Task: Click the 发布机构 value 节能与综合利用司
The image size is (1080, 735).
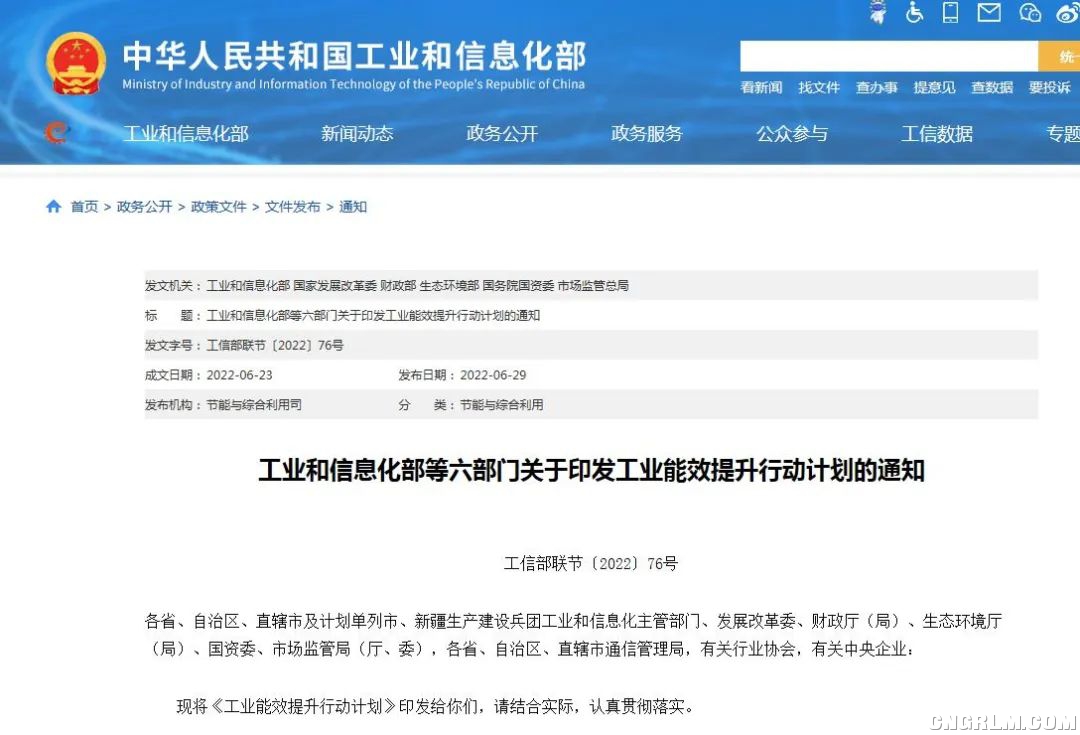Action: tap(254, 405)
